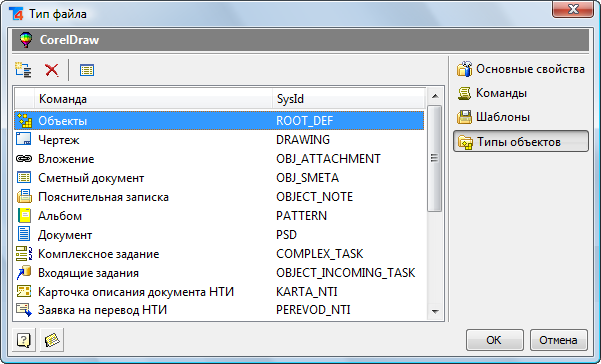Open the Основные свойства tab
The height and width of the screenshot is (364, 601).
(521, 69)
